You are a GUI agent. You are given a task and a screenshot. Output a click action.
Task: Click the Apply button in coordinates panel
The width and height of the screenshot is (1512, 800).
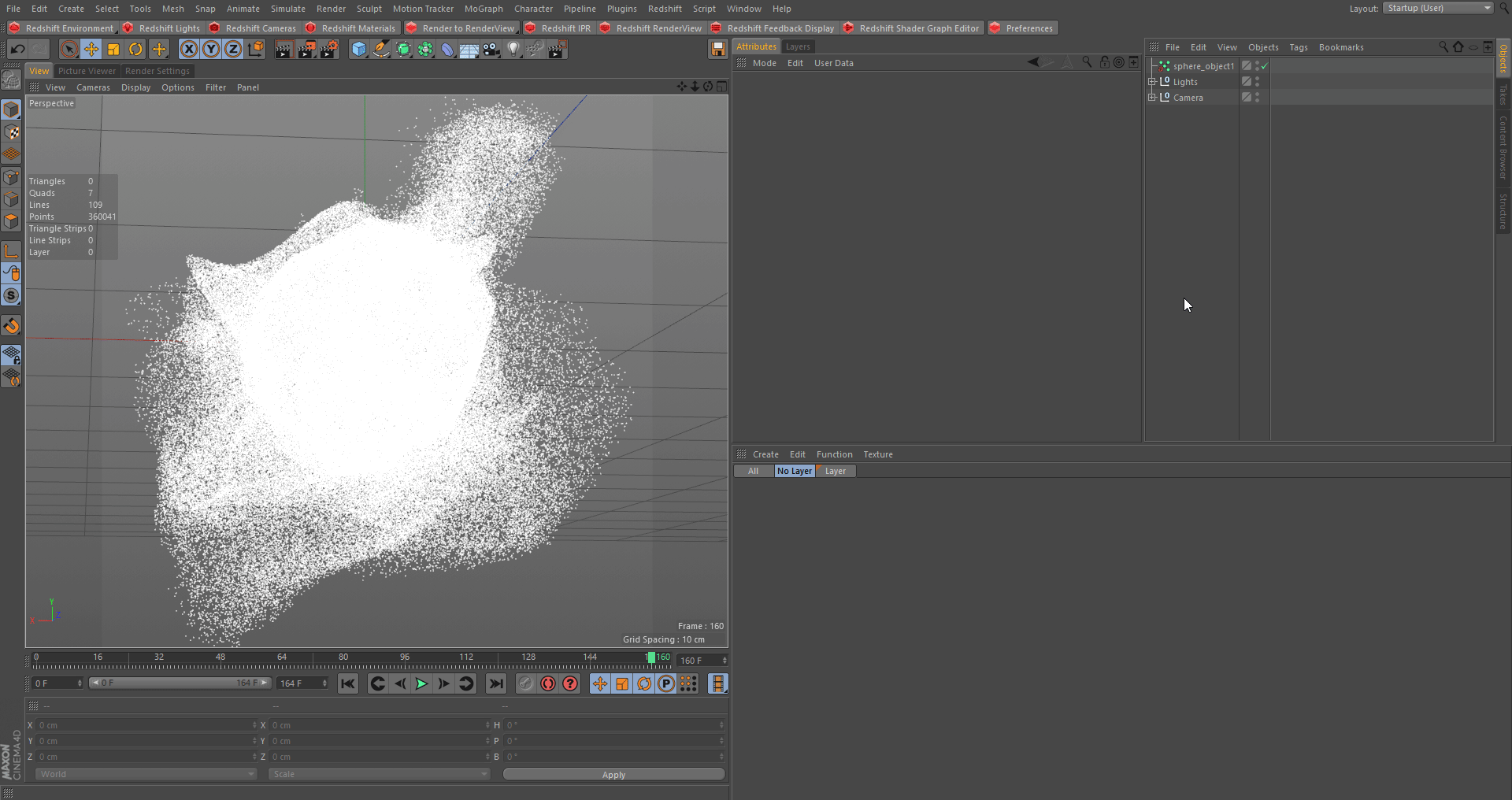[x=613, y=775]
